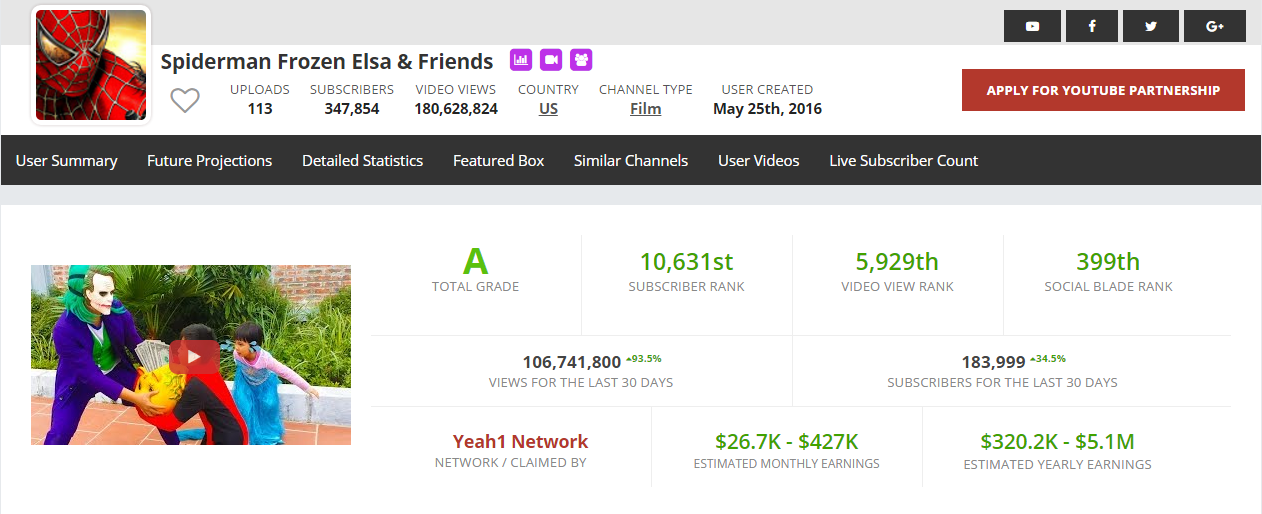Toggle the heart favorite icon
This screenshot has height=514, width=1262.
coord(185,100)
